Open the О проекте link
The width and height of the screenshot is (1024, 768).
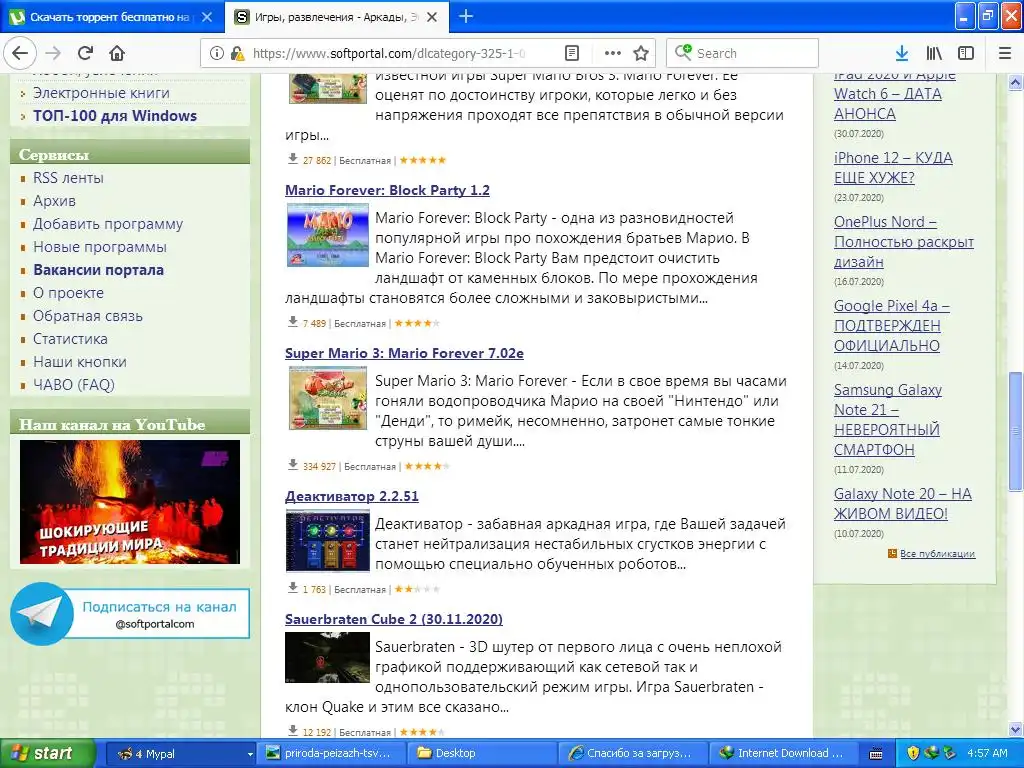(x=68, y=293)
